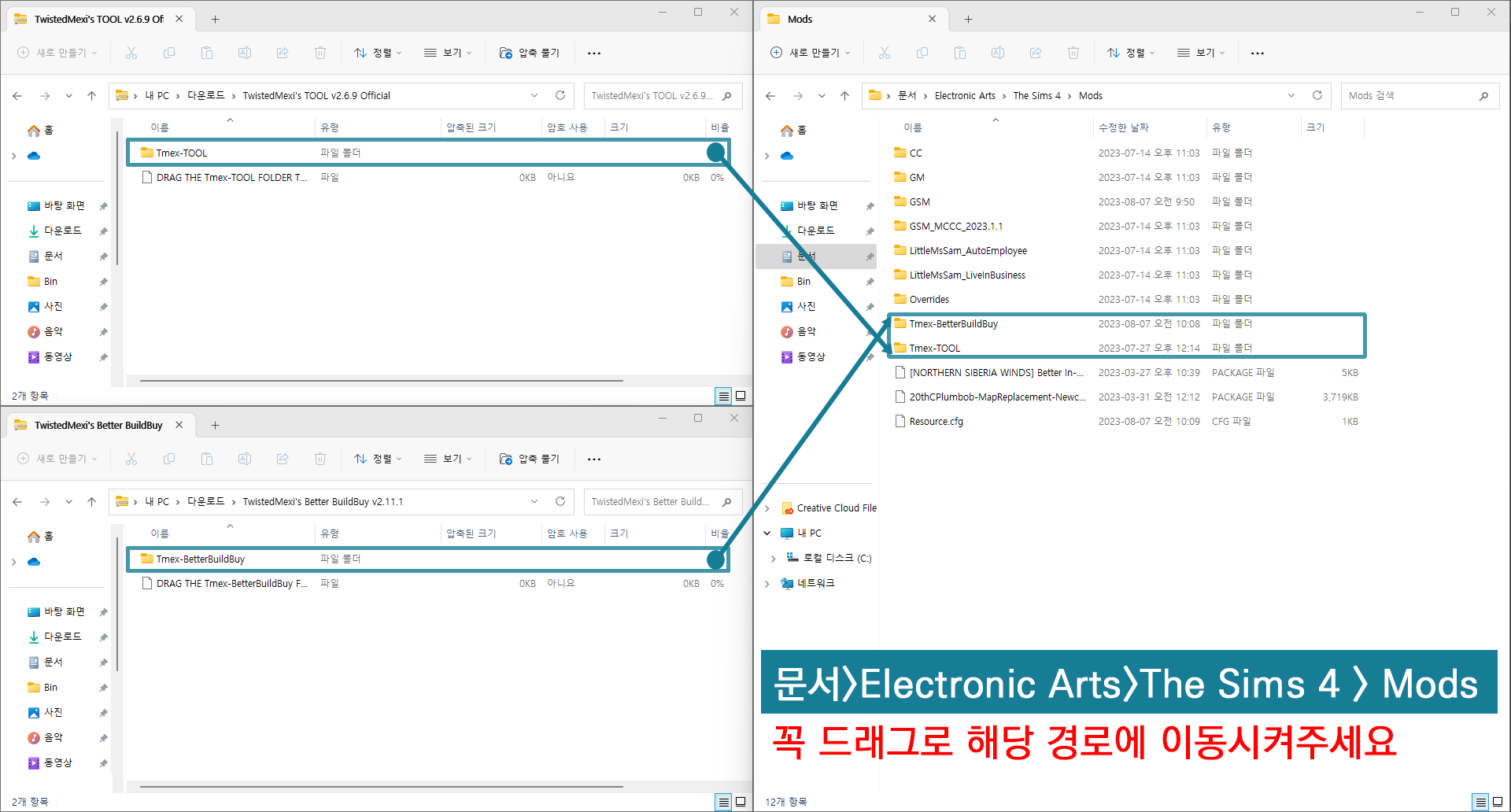Screen dimensions: 1511x812
Task: Click Copy icon in Mods window toolbar
Action: click(x=922, y=53)
